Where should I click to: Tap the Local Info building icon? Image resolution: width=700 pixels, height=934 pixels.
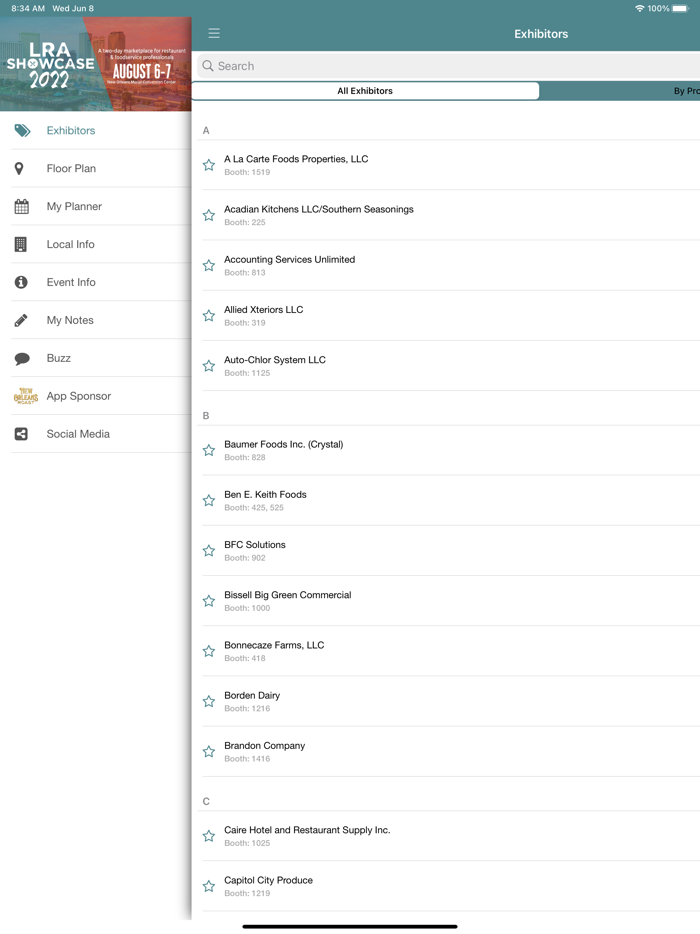(x=20, y=245)
